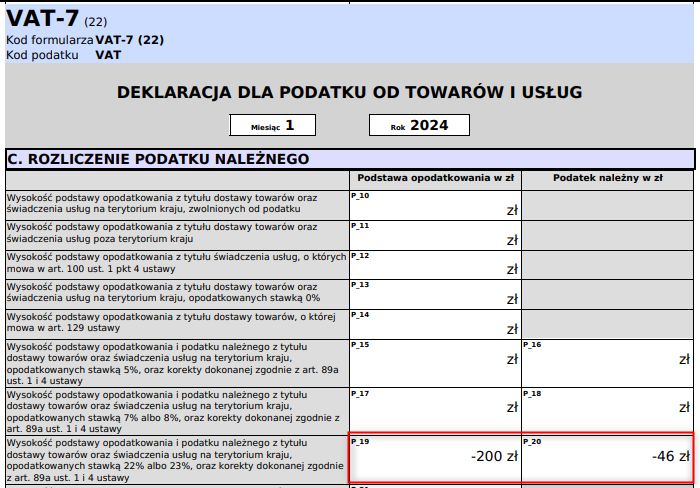This screenshot has width=700, height=488.
Task: Click the P_16 tax due field
Action: click(x=607, y=362)
